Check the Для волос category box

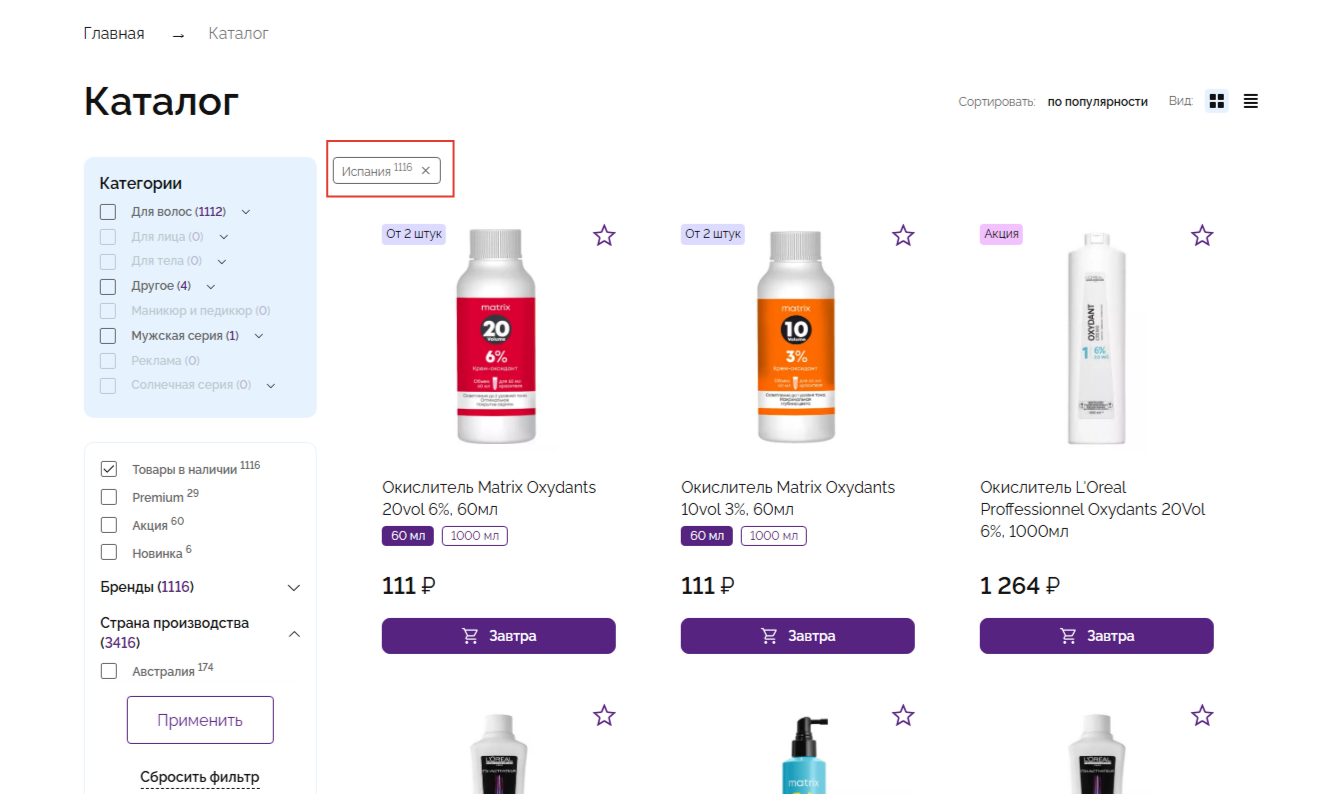click(108, 212)
